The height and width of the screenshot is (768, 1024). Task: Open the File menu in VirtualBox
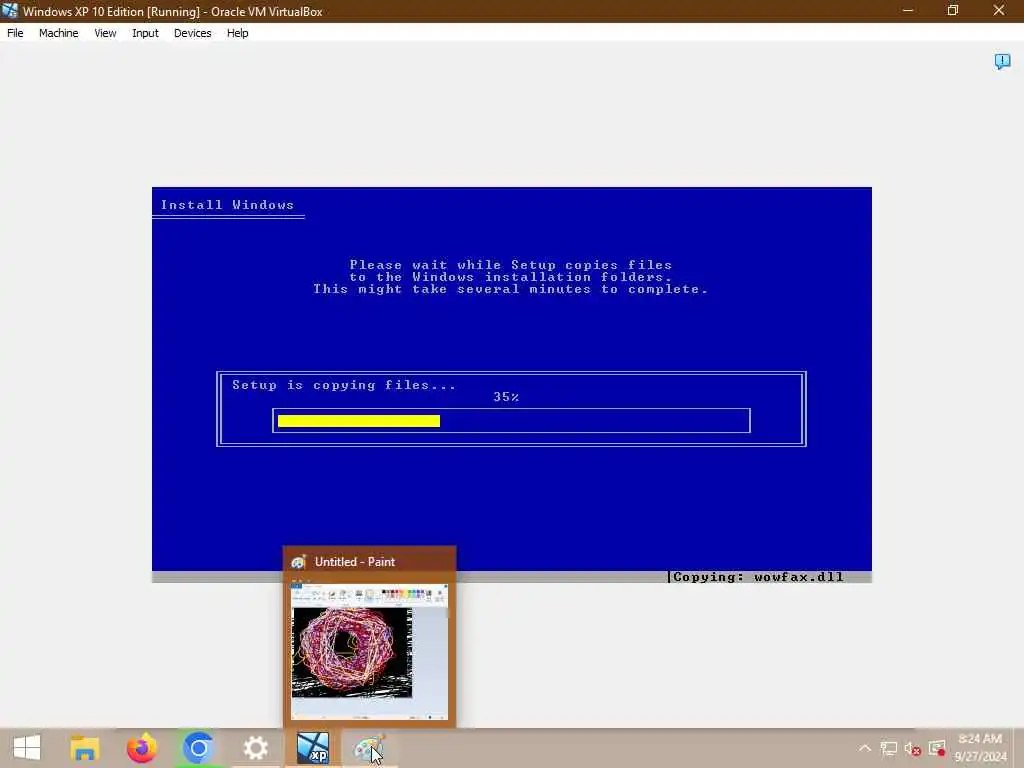(x=15, y=33)
